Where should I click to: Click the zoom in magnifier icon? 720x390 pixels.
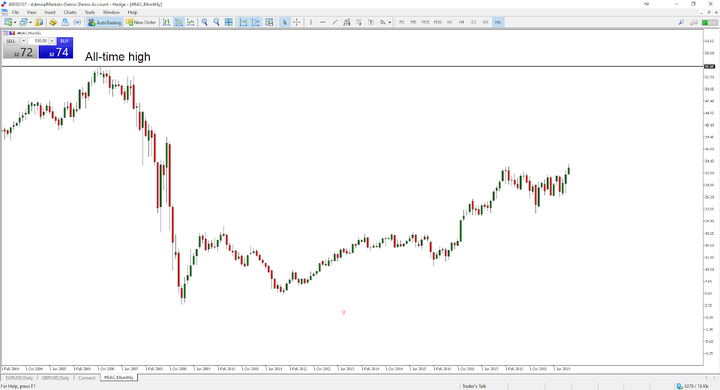(x=204, y=22)
